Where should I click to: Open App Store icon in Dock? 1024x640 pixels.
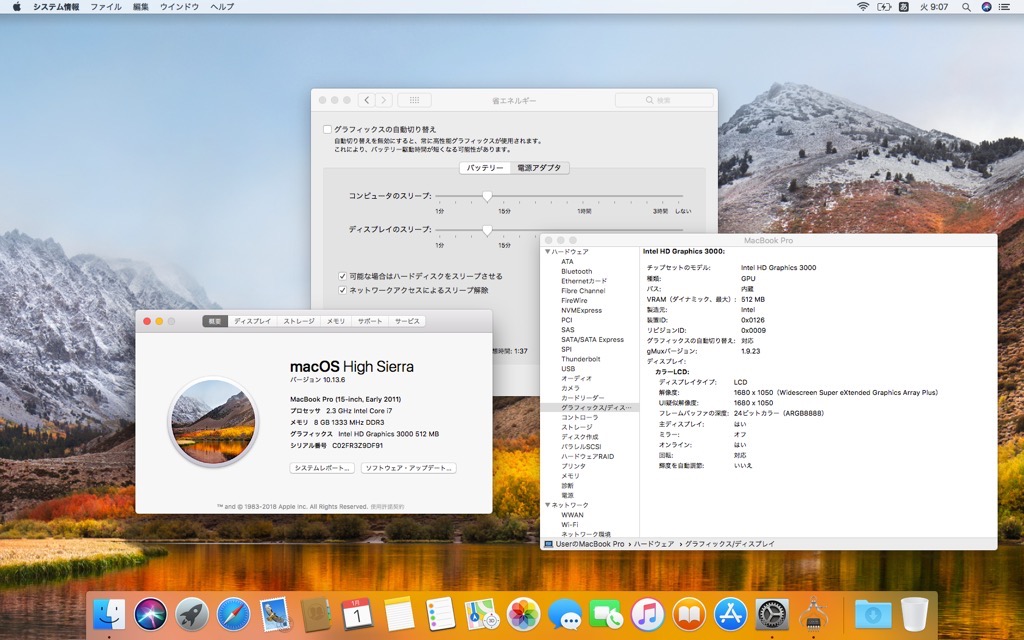730,614
